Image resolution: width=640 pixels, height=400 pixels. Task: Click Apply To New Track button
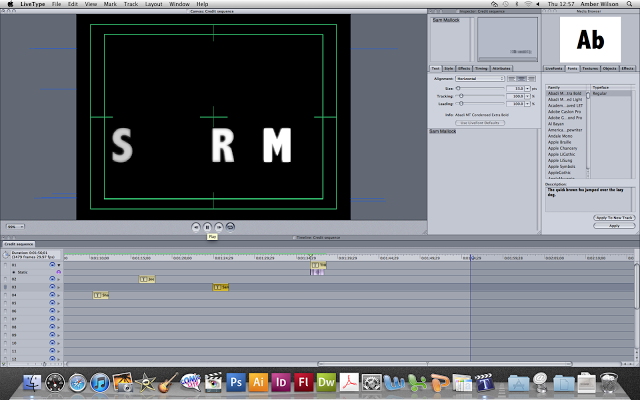click(614, 218)
